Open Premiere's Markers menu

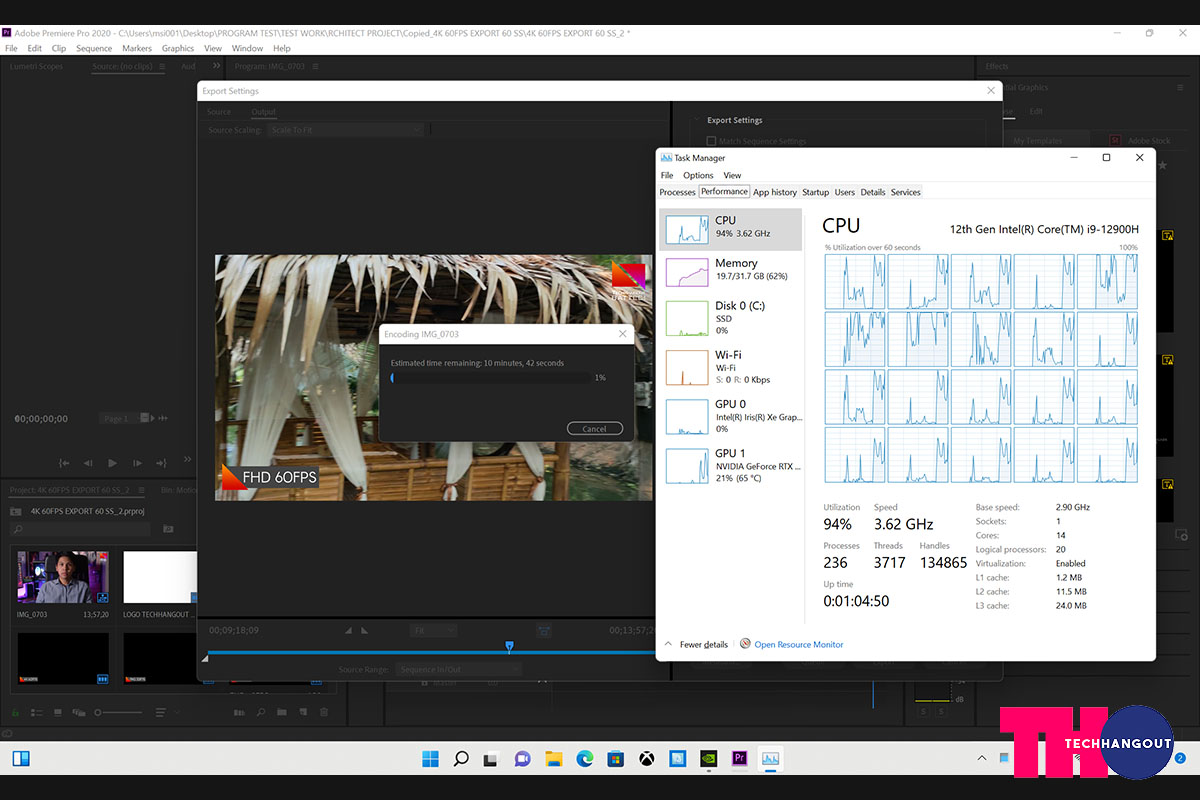click(x=137, y=48)
